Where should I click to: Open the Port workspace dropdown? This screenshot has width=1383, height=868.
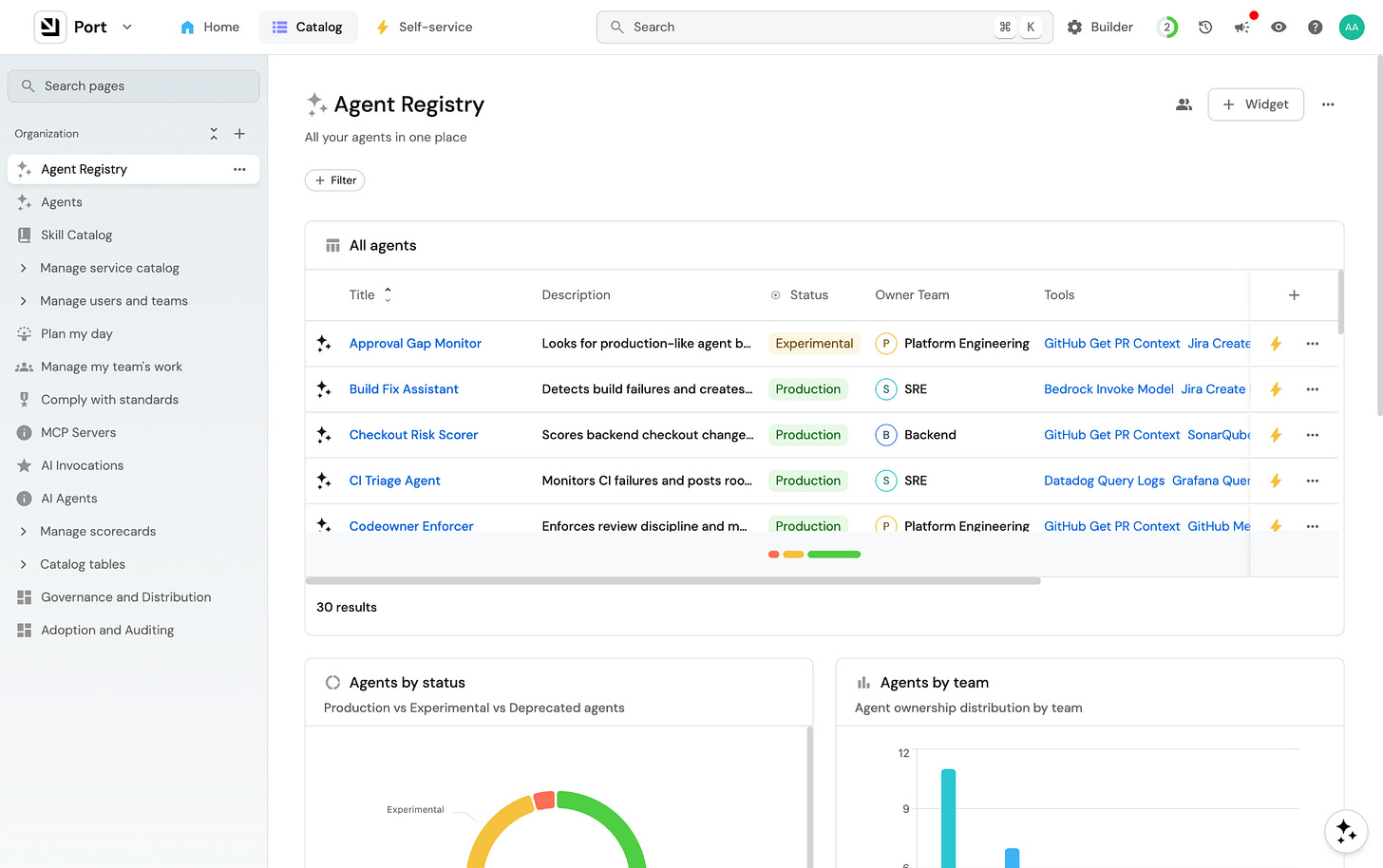[x=127, y=28]
